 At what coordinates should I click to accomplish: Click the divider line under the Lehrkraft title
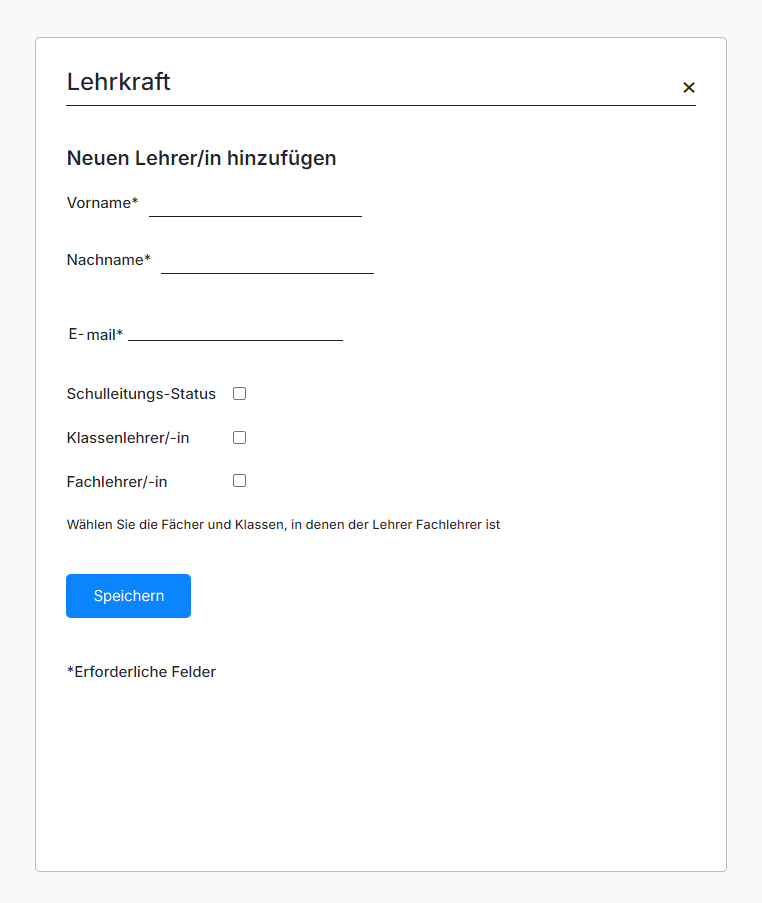pos(380,105)
